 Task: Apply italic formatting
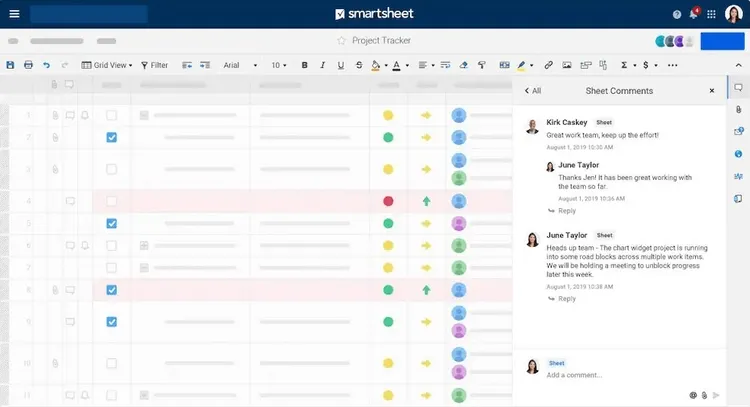click(x=322, y=65)
